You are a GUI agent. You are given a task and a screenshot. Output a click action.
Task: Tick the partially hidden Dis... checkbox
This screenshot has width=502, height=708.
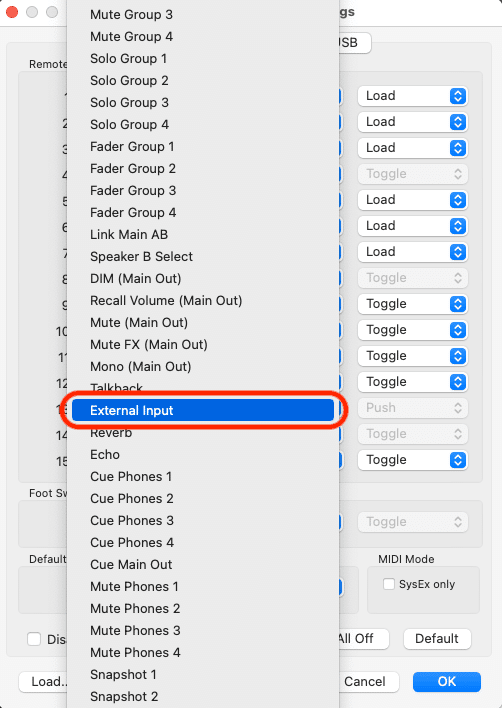[34, 639]
